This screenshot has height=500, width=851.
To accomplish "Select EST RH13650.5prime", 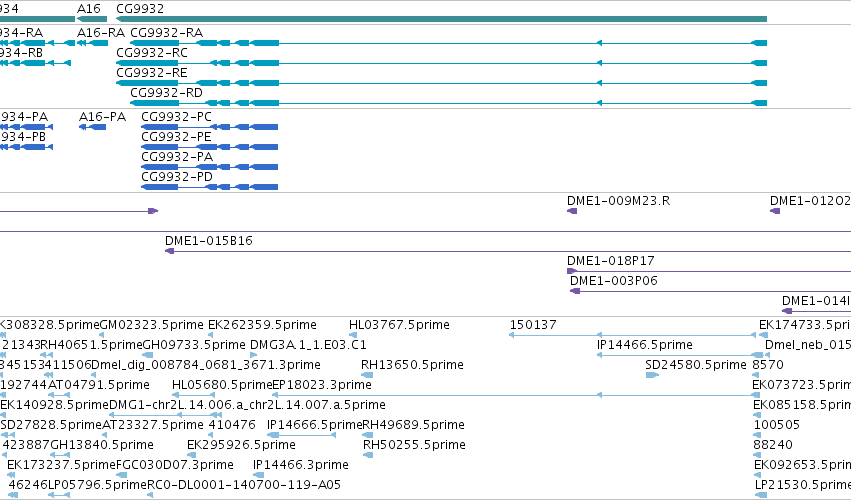I will (x=412, y=365).
